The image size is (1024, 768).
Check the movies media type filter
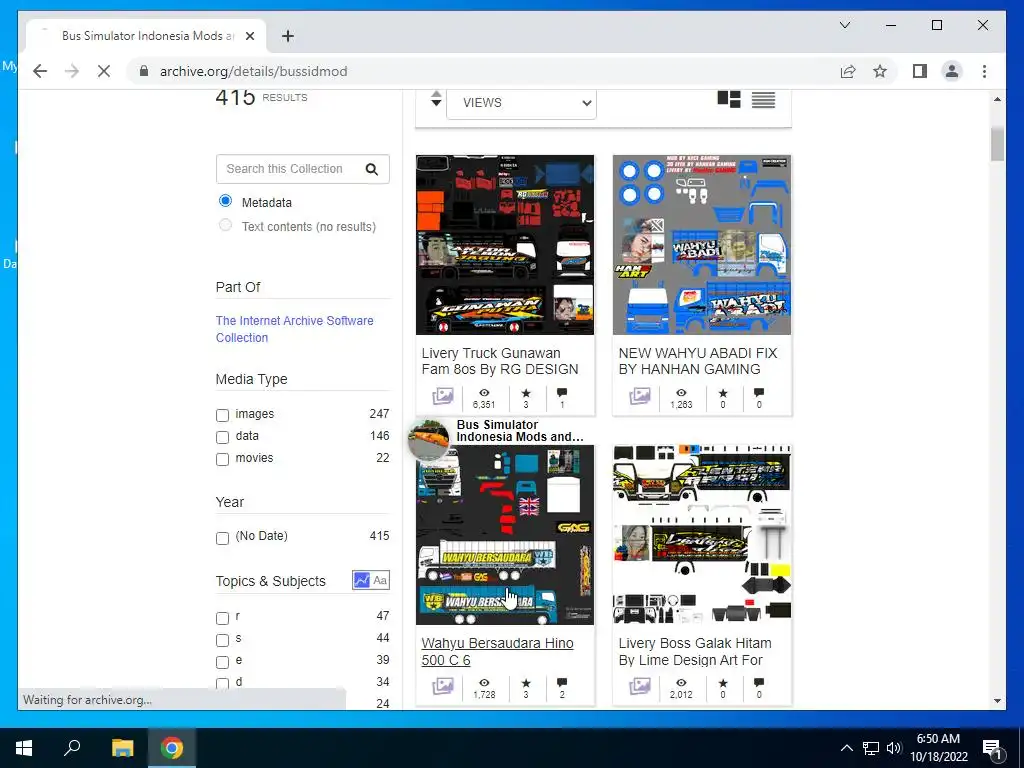pyautogui.click(x=223, y=459)
